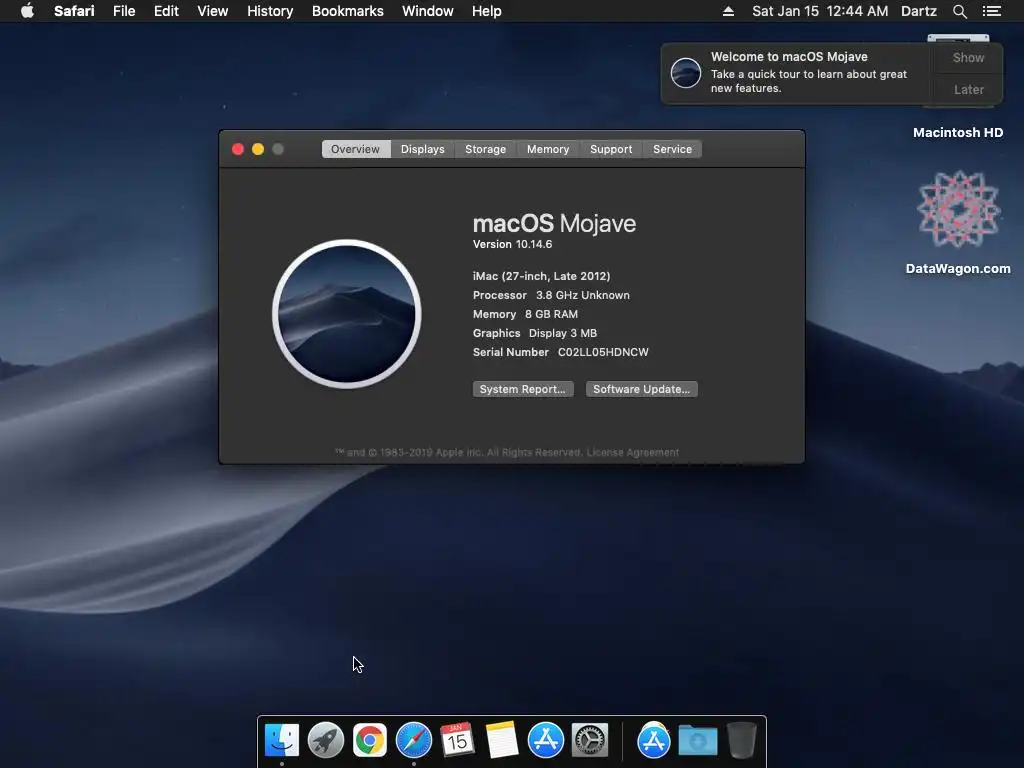Open the License Agreement link
The height and width of the screenshot is (768, 1024).
pos(633,452)
